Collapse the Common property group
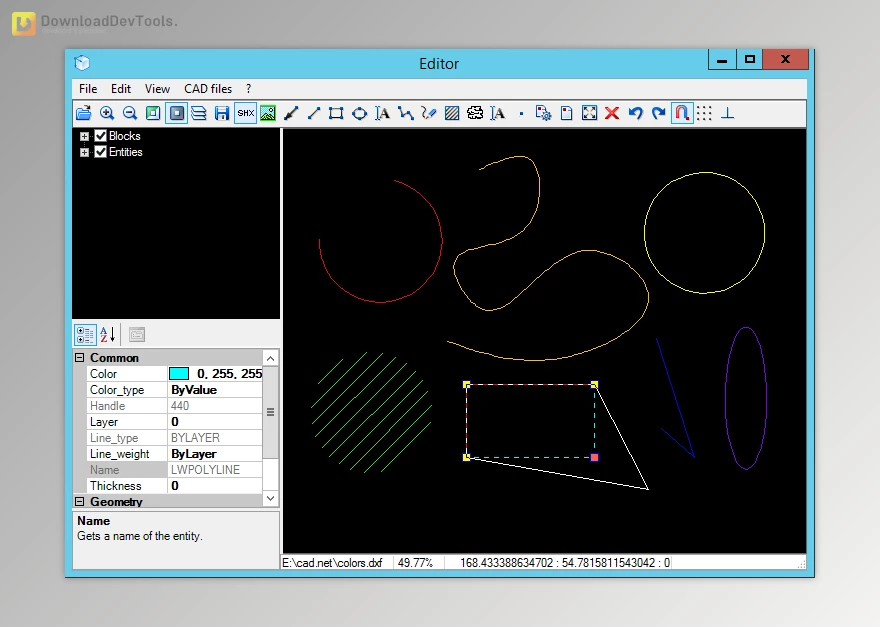 [x=80, y=358]
